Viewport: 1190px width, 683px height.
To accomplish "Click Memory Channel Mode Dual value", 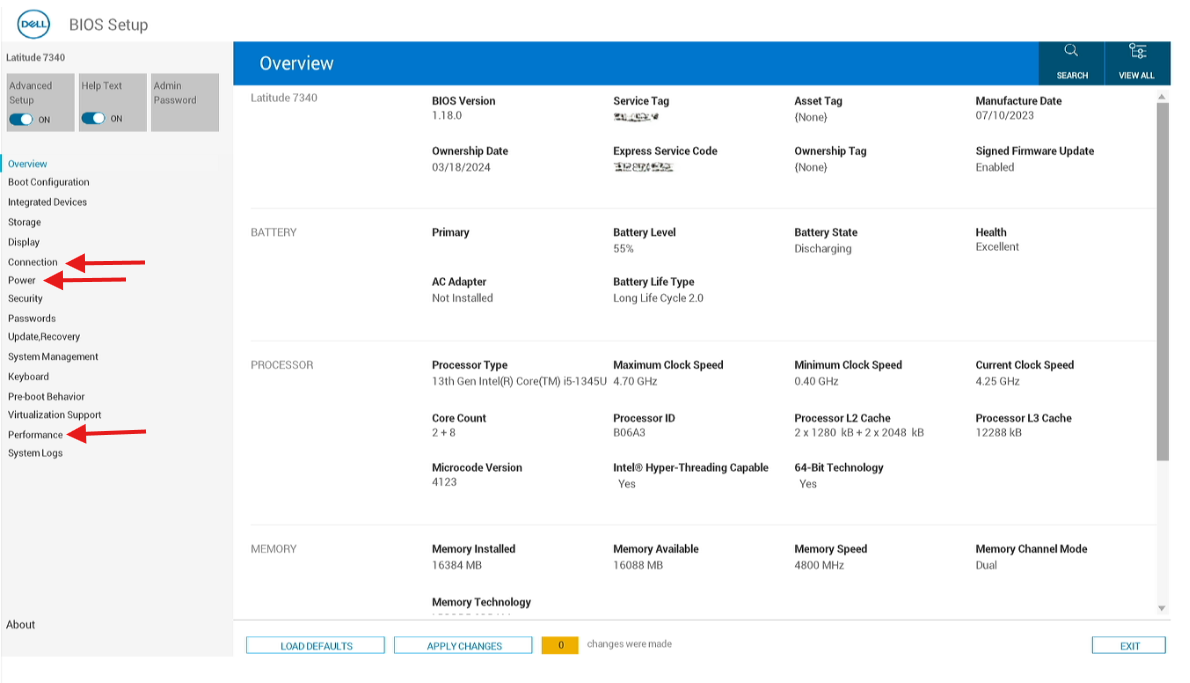I will 986,565.
